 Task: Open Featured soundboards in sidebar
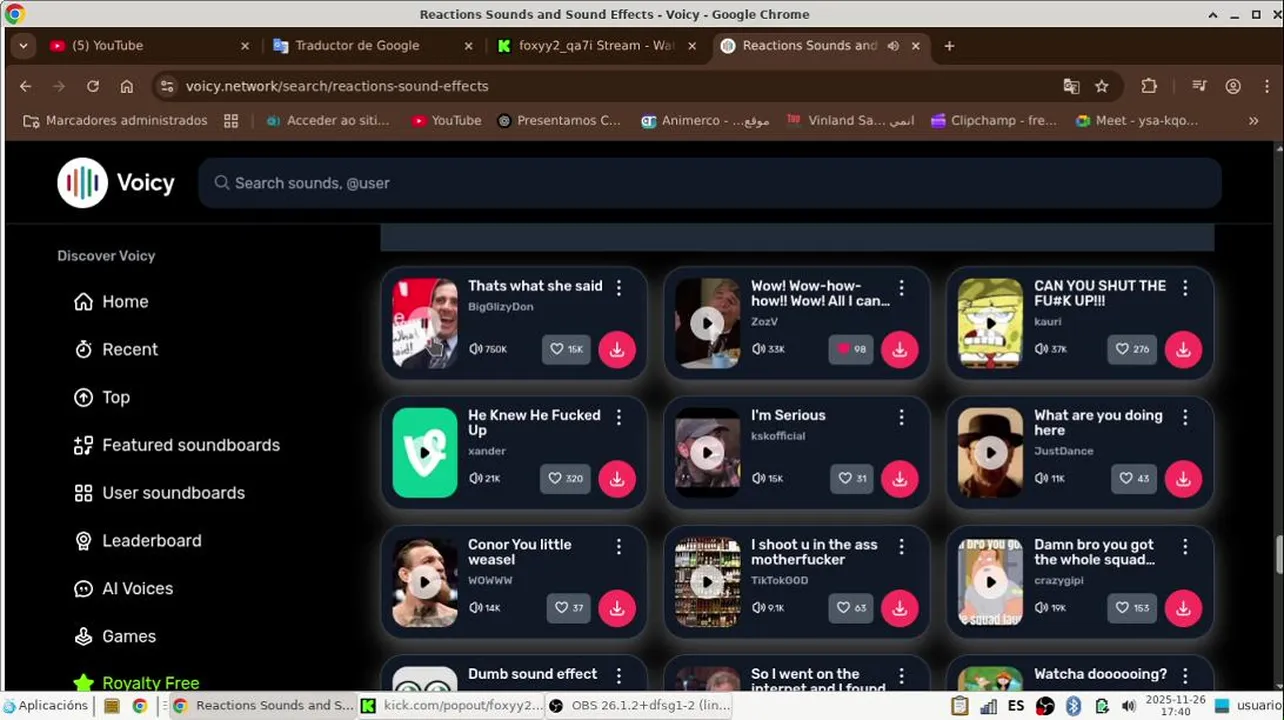pos(177,445)
